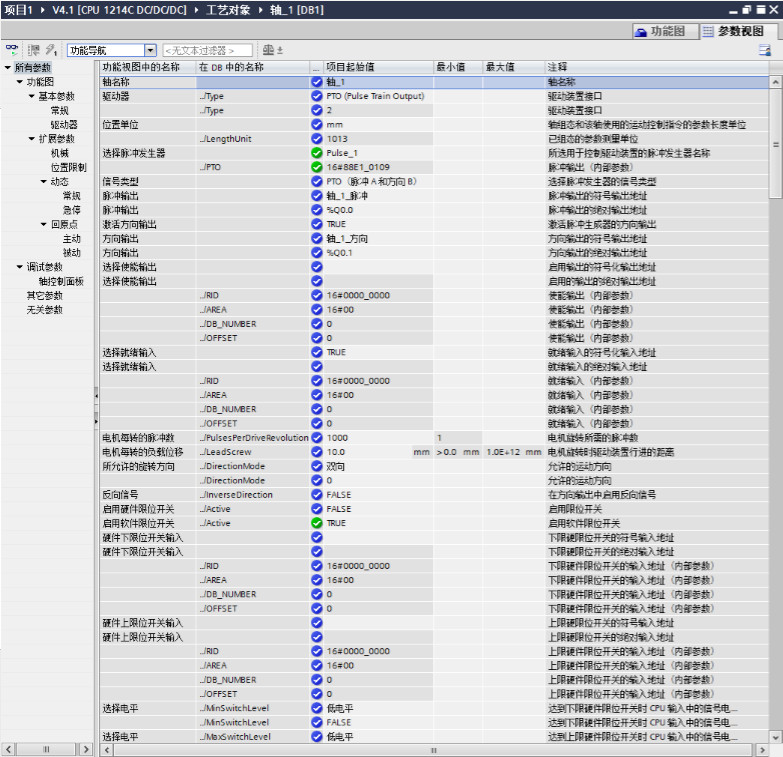This screenshot has height=757, width=783.
Task: Click the table's horizontal scrollbar left arrow
Action: click(106, 750)
